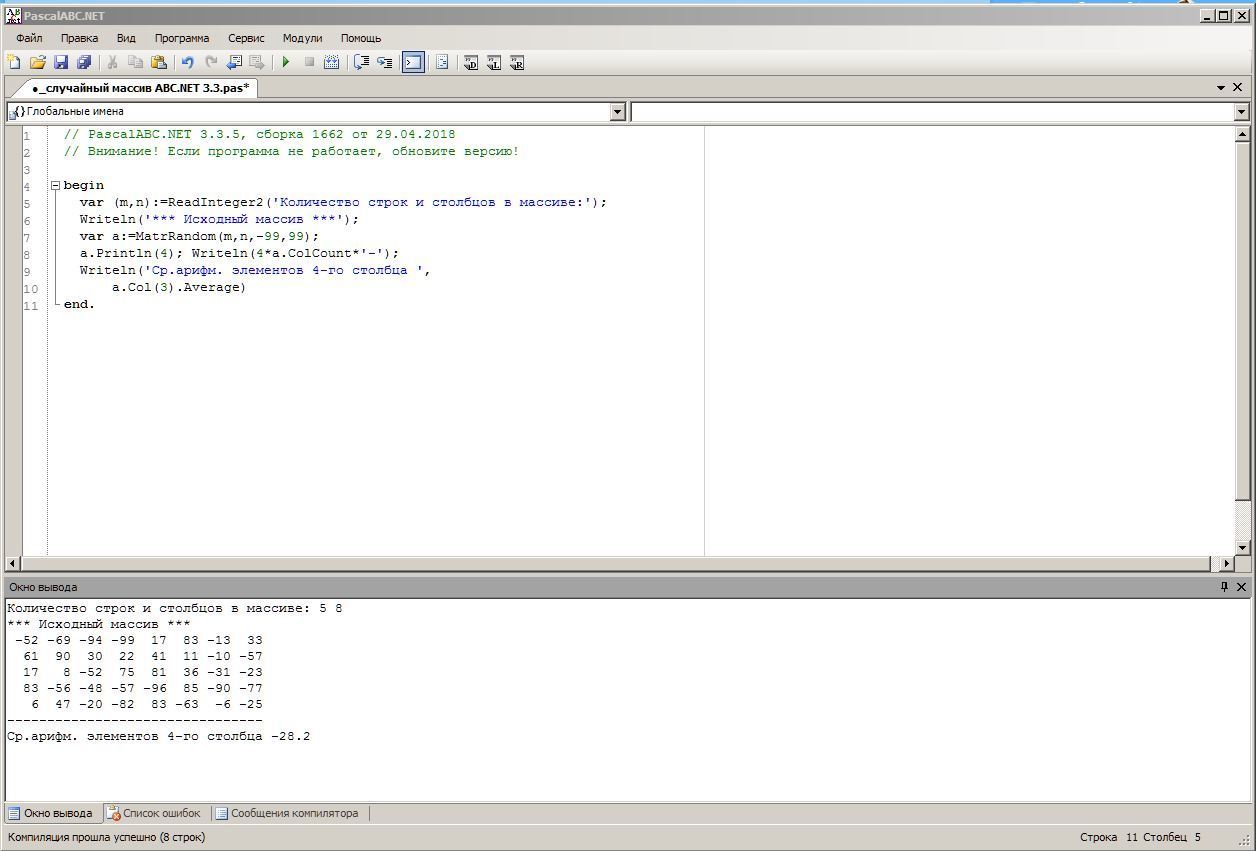This screenshot has width=1256, height=851.
Task: Click the New file icon
Action: coord(14,62)
